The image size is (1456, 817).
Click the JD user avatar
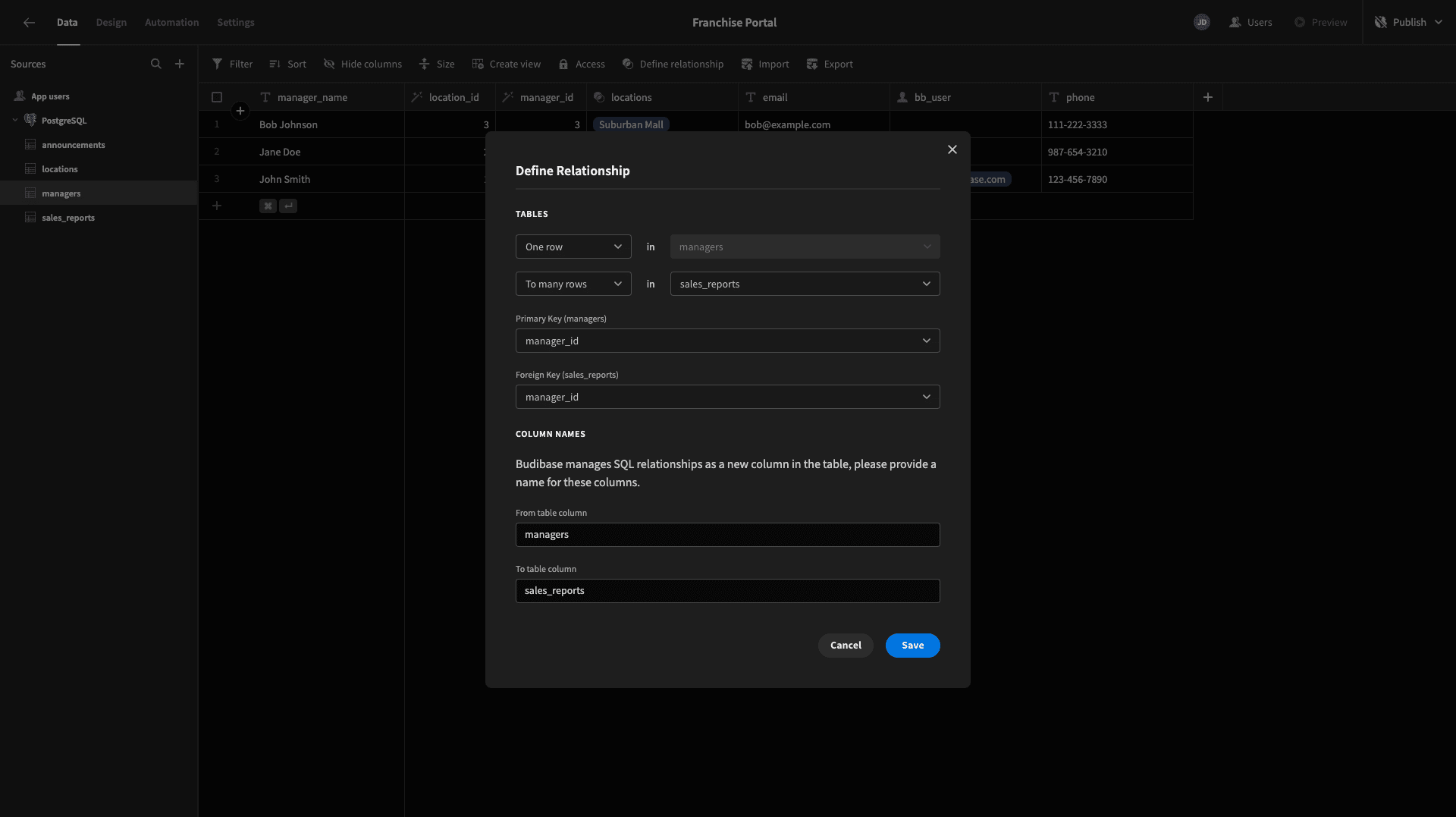pos(1202,22)
